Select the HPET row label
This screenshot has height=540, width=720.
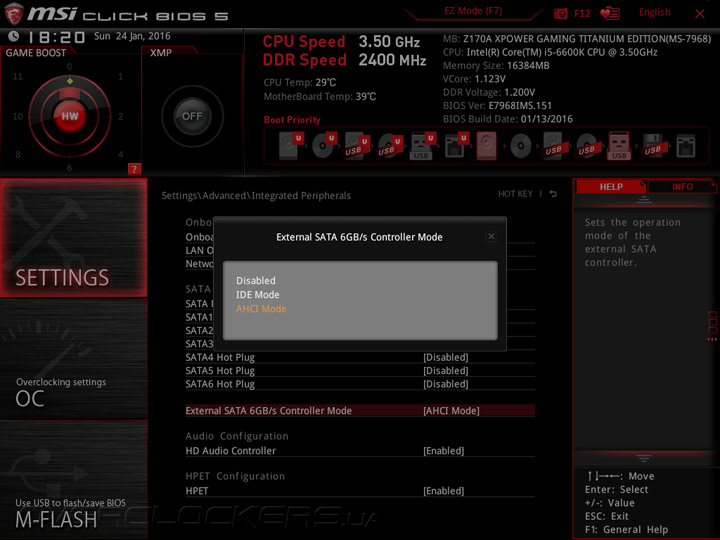[197, 490]
